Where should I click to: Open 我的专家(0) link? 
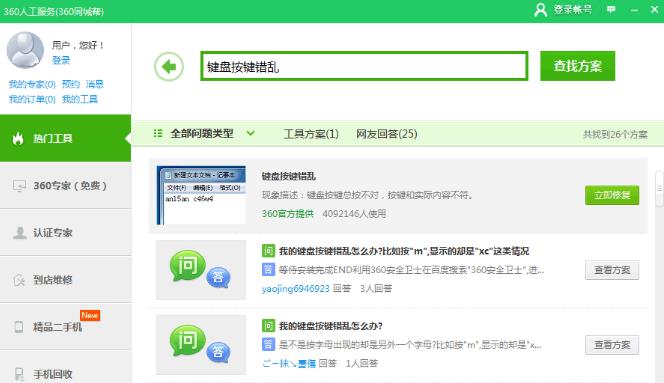pos(32,84)
